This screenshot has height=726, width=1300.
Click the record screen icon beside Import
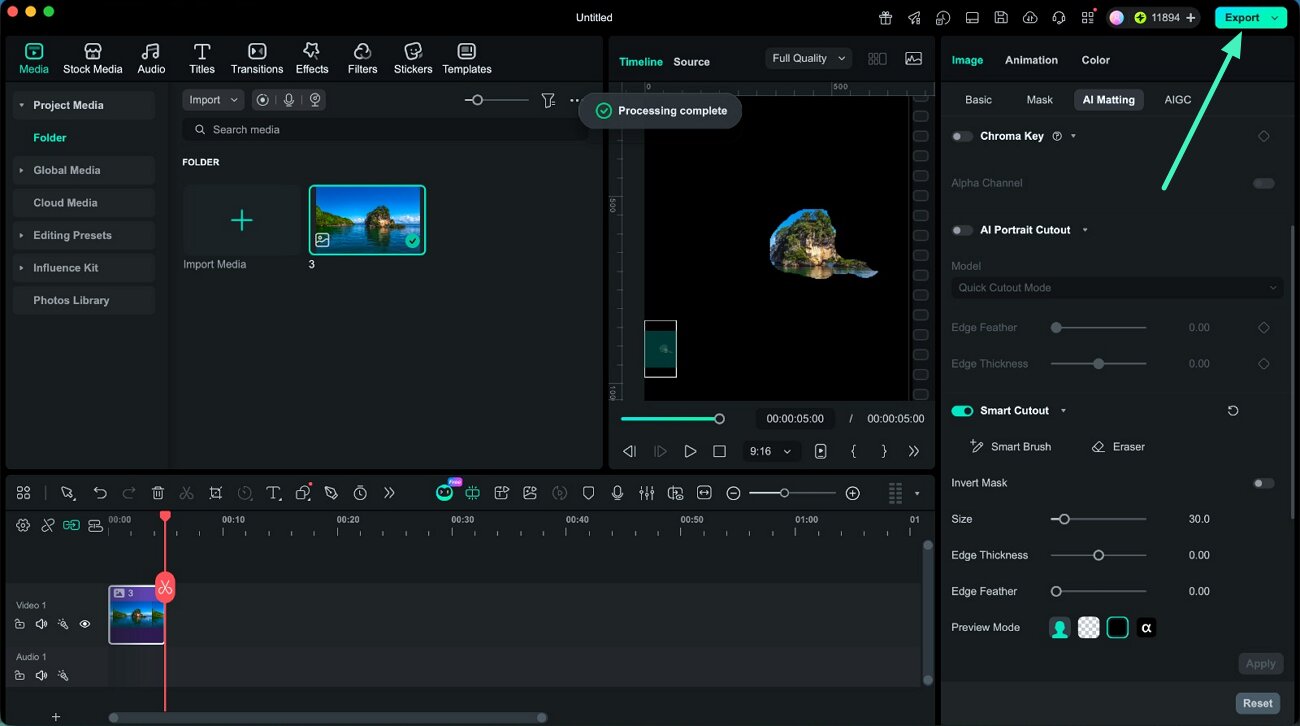[x=262, y=100]
